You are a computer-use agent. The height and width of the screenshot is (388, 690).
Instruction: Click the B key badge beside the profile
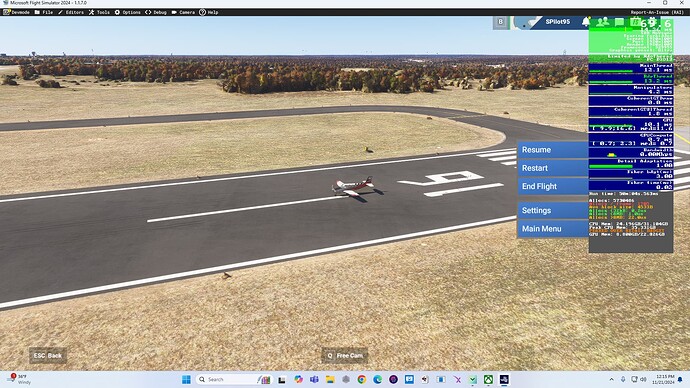coord(500,22)
